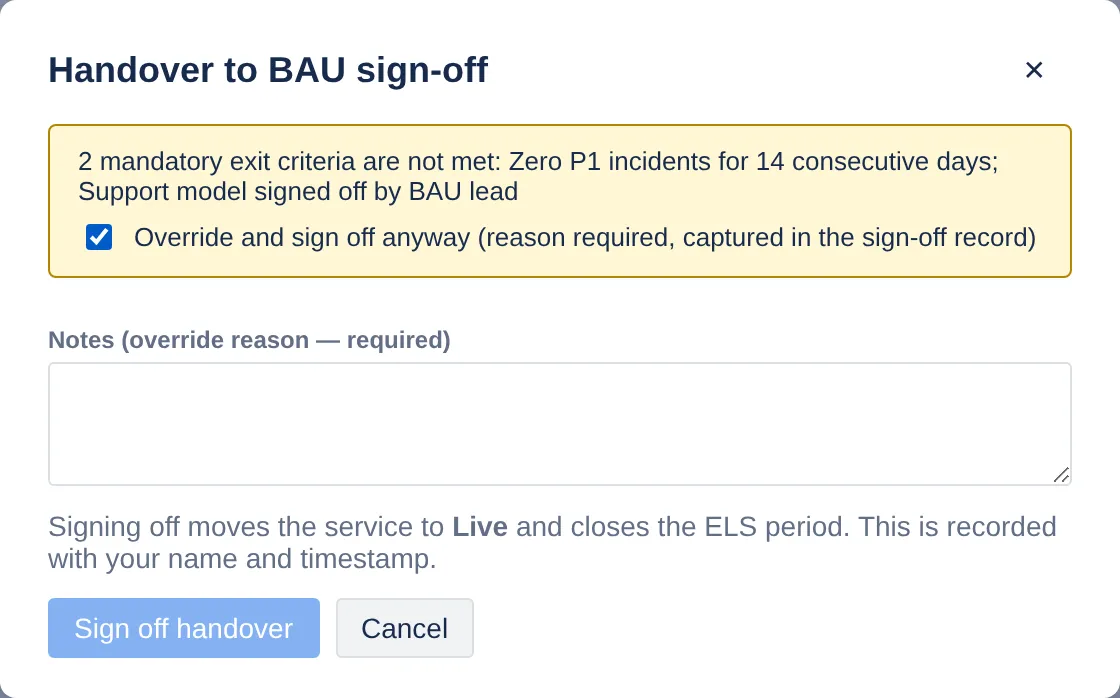Uncheck the override and sign off checkbox
Viewport: 1120px width, 698px height.
click(x=99, y=237)
